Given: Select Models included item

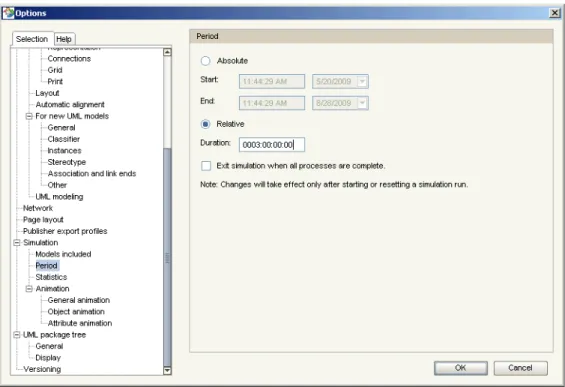Looking at the screenshot, I should [x=63, y=254].
